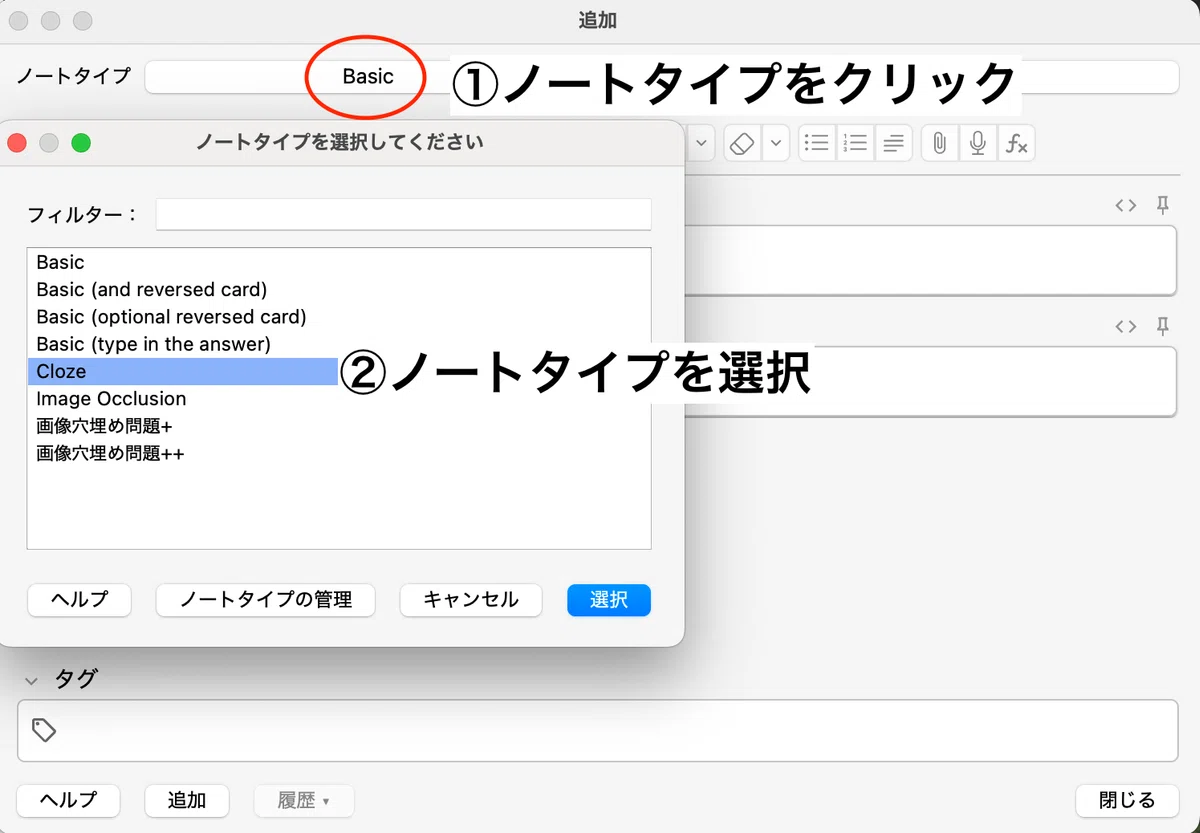Insert an unordered bullet list
1200x833 pixels.
tap(817, 143)
